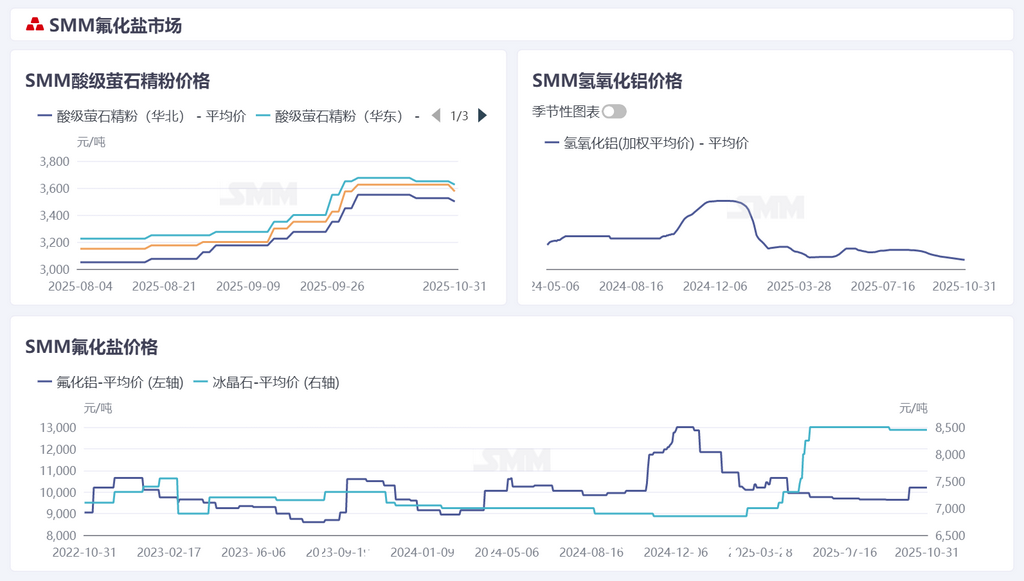Screen dimensions: 1024x581
Task: Click the dark blue 氟化铝 legend line marker
Action: coord(45,382)
